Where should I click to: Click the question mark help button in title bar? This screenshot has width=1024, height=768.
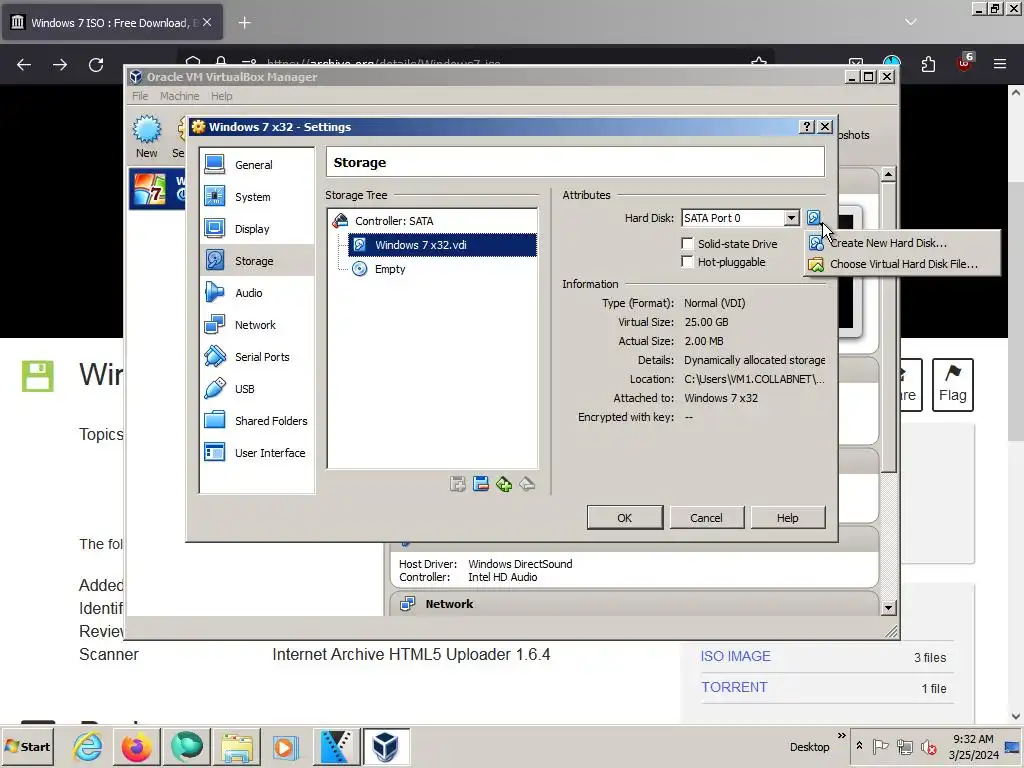point(807,127)
